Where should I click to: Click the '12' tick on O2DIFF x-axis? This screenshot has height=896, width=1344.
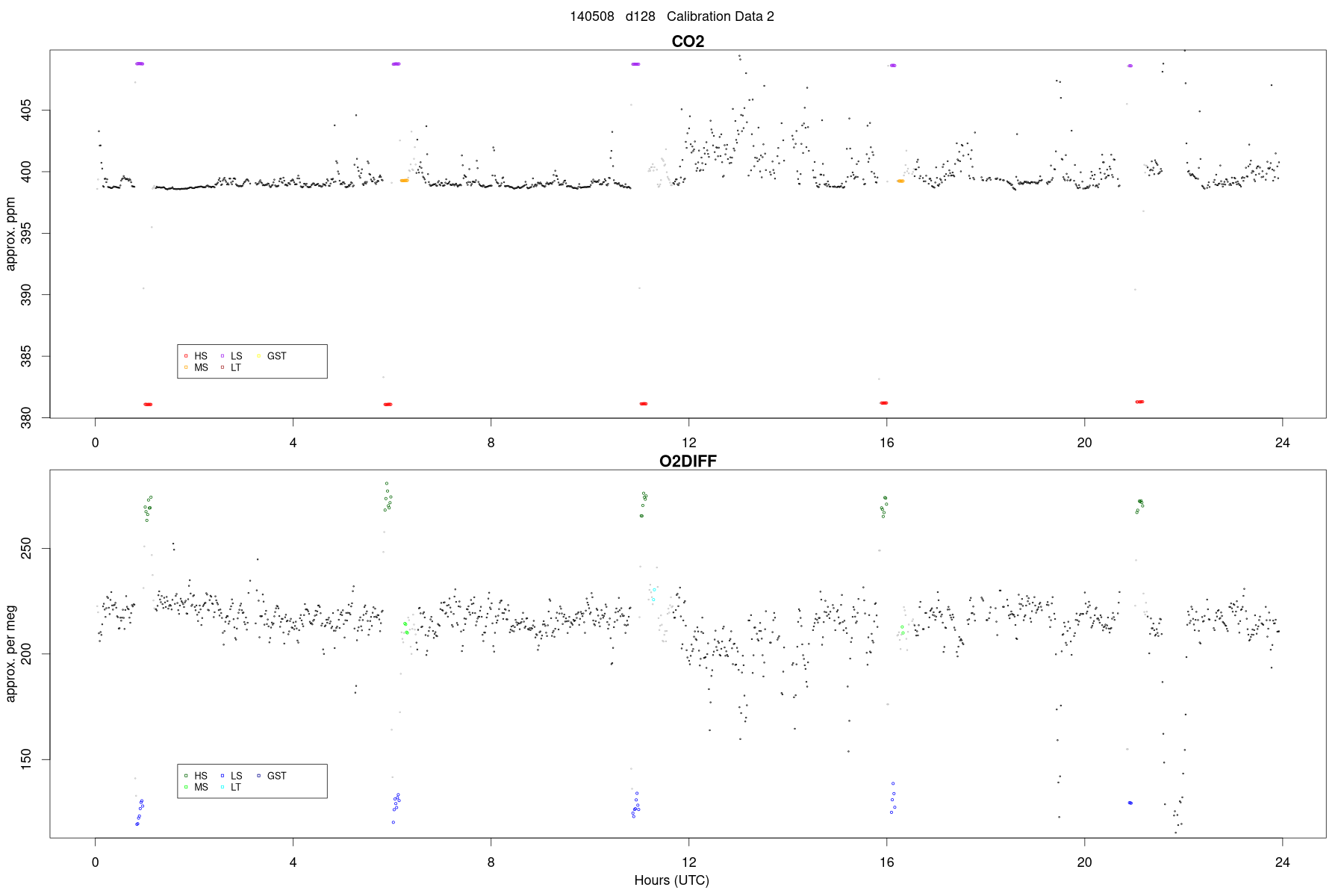click(x=688, y=862)
